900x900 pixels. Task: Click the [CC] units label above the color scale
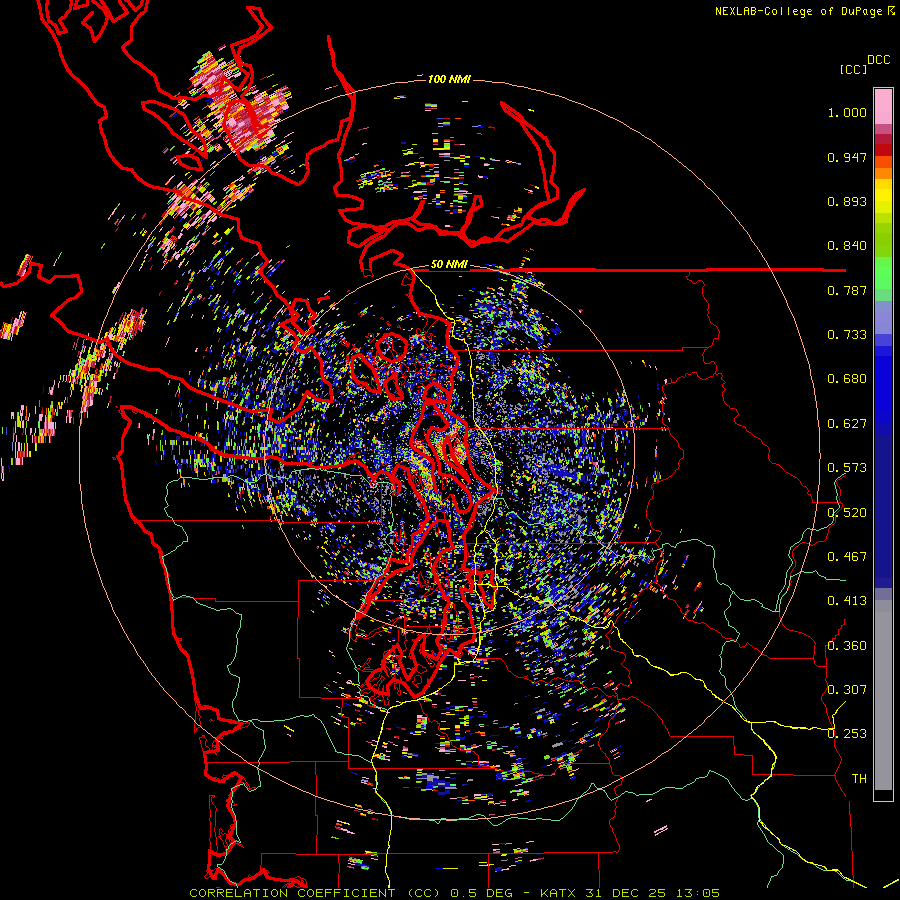pyautogui.click(x=853, y=69)
